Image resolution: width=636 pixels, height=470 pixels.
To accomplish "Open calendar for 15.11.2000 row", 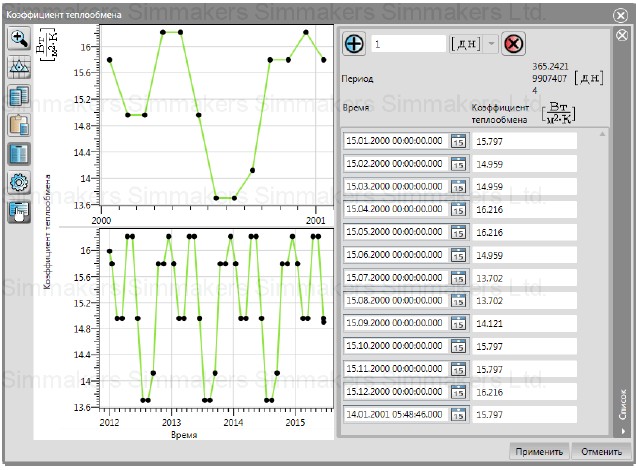I will click(x=458, y=369).
